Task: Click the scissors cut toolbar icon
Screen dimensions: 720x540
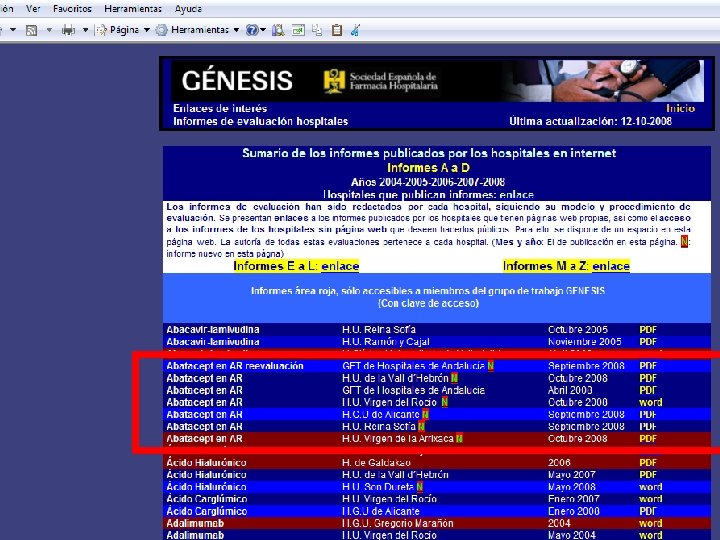Action: pos(355,30)
